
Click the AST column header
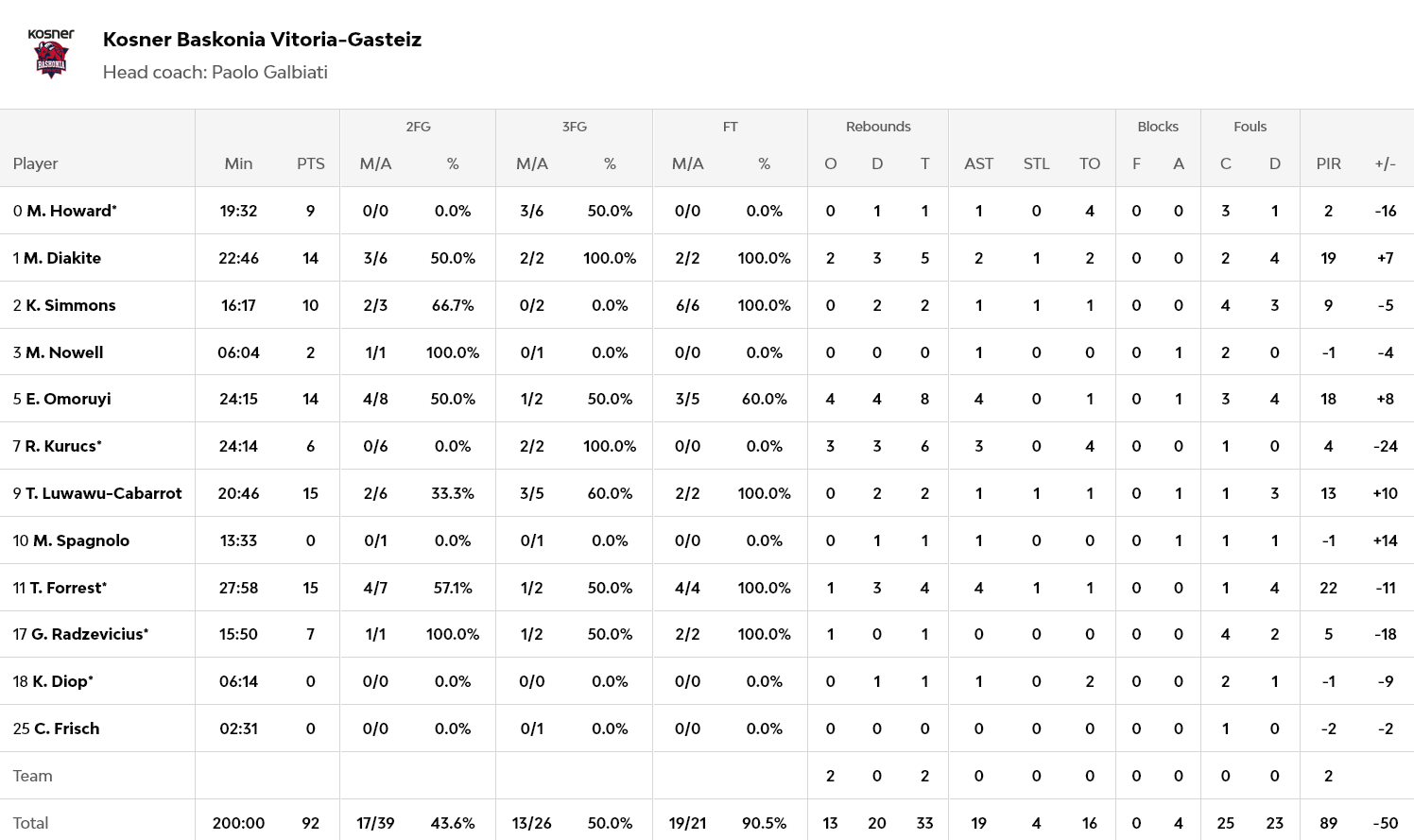[x=978, y=163]
